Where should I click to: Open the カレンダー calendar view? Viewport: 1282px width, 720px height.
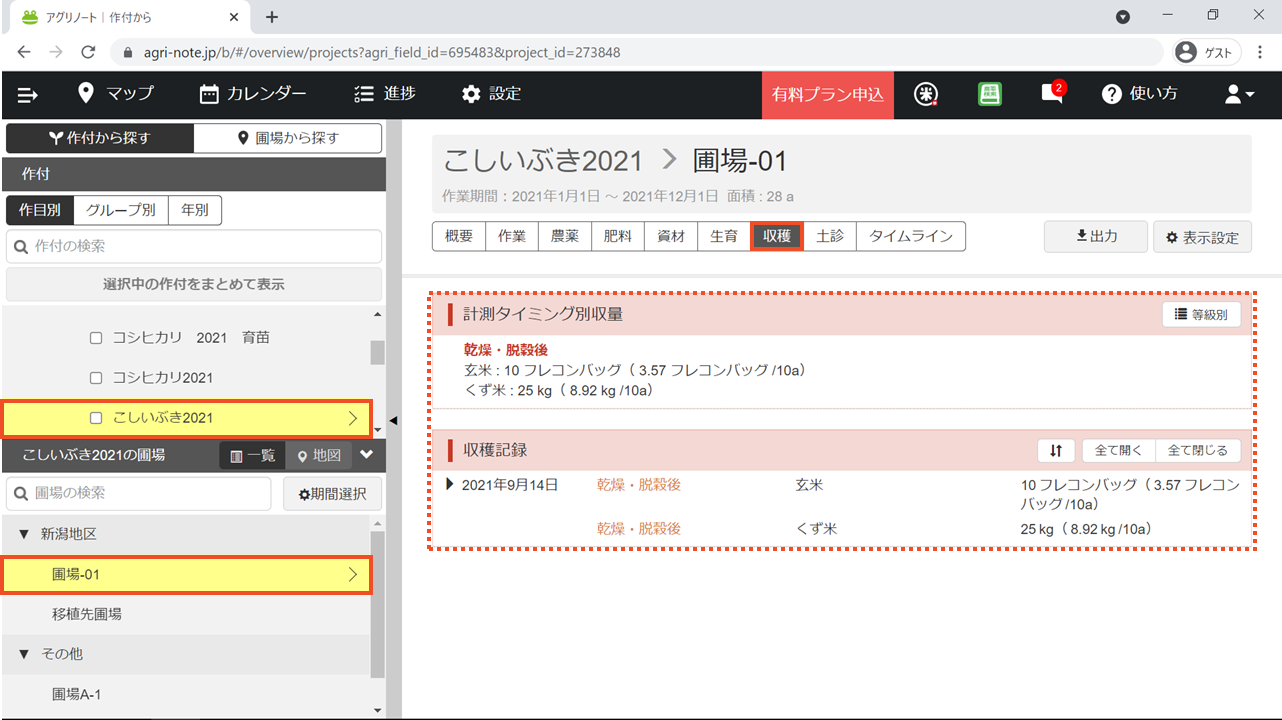pyautogui.click(x=253, y=94)
